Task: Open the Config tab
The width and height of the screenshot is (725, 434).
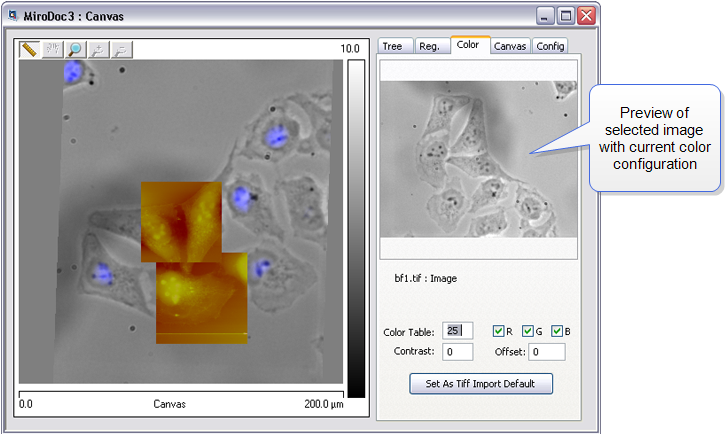Action: coord(550,46)
